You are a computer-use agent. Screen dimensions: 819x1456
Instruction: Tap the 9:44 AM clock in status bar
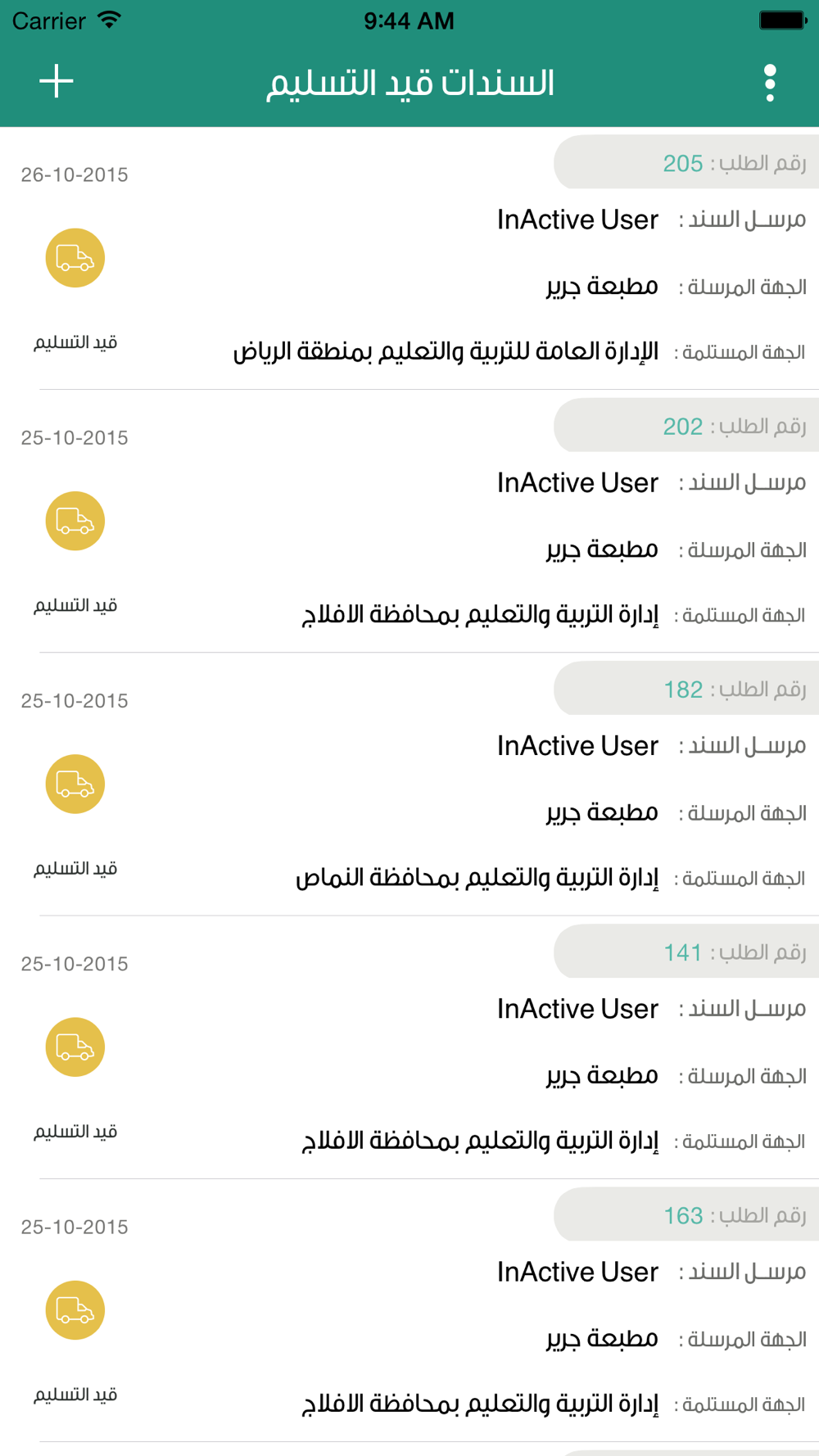coord(409,20)
